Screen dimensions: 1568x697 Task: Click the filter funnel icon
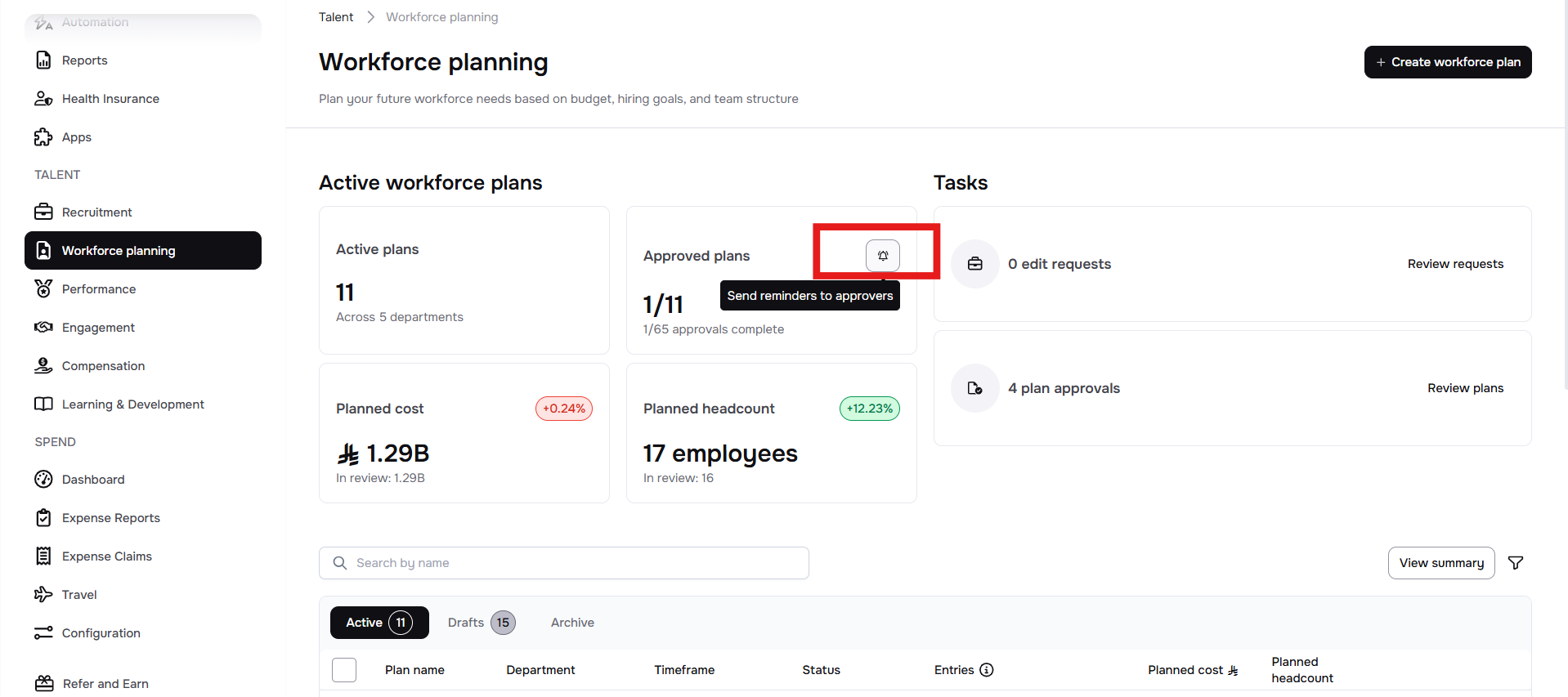pyautogui.click(x=1516, y=563)
